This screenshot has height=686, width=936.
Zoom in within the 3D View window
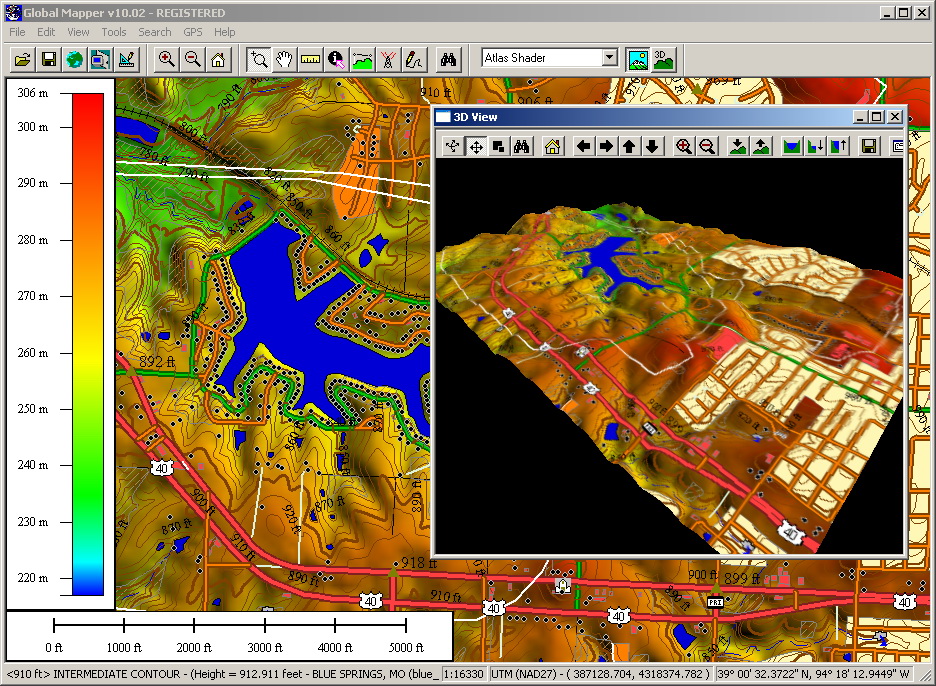coord(683,145)
